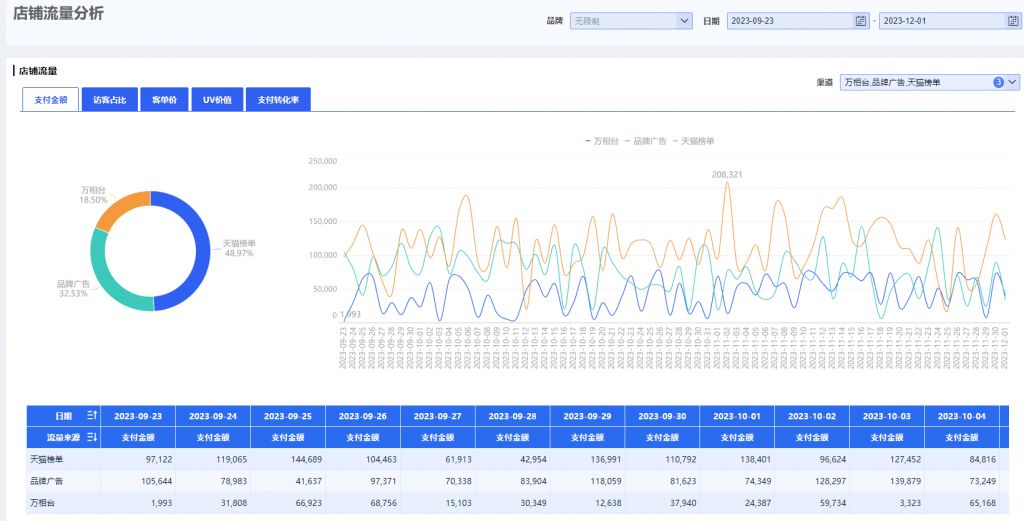Viewport: 1024px width, 521px height.
Task: Click the teal 品牌广告 donut segment
Action: click(106, 277)
